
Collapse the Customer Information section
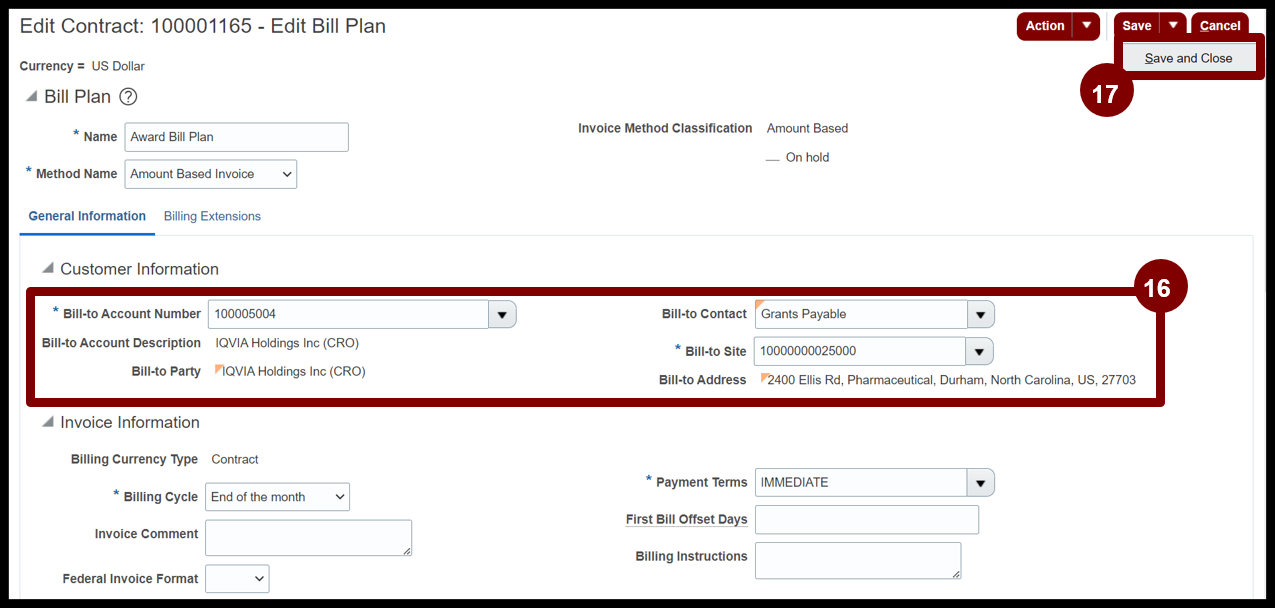click(x=48, y=268)
